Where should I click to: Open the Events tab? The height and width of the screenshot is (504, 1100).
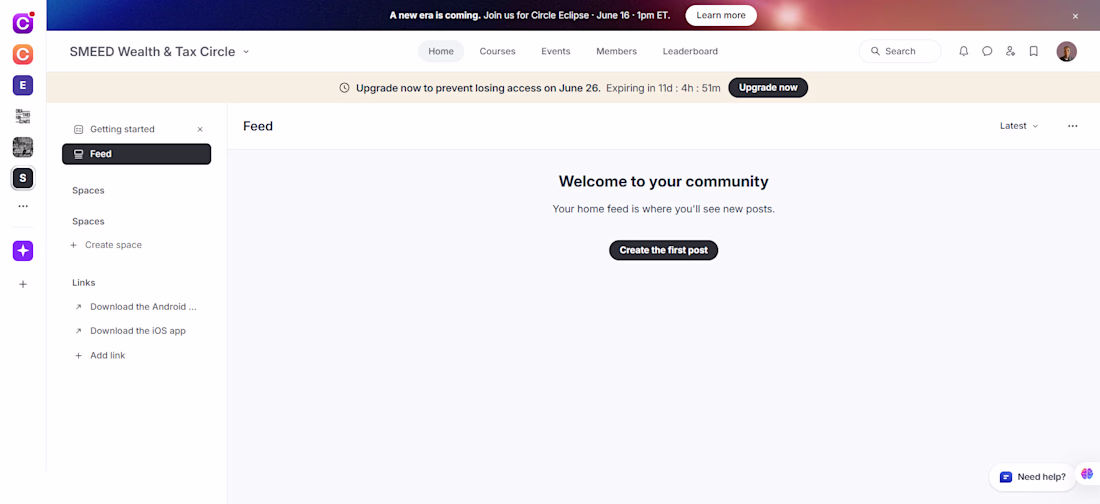(x=556, y=51)
